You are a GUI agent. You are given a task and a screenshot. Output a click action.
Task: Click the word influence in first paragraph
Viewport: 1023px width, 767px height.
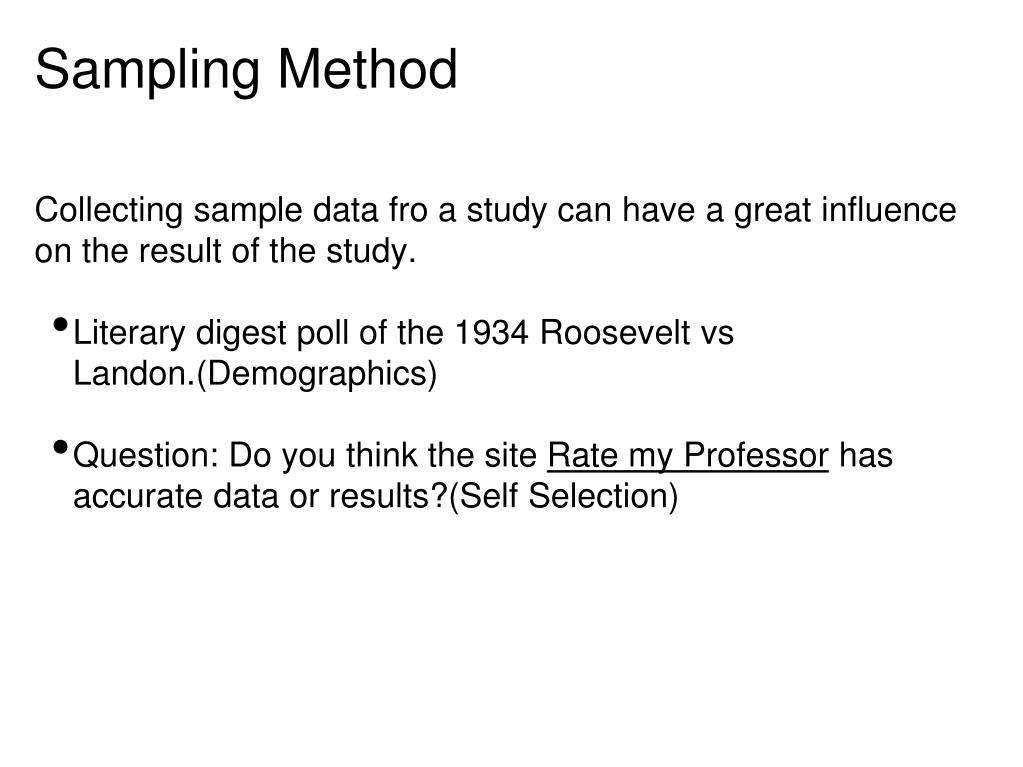[889, 211]
